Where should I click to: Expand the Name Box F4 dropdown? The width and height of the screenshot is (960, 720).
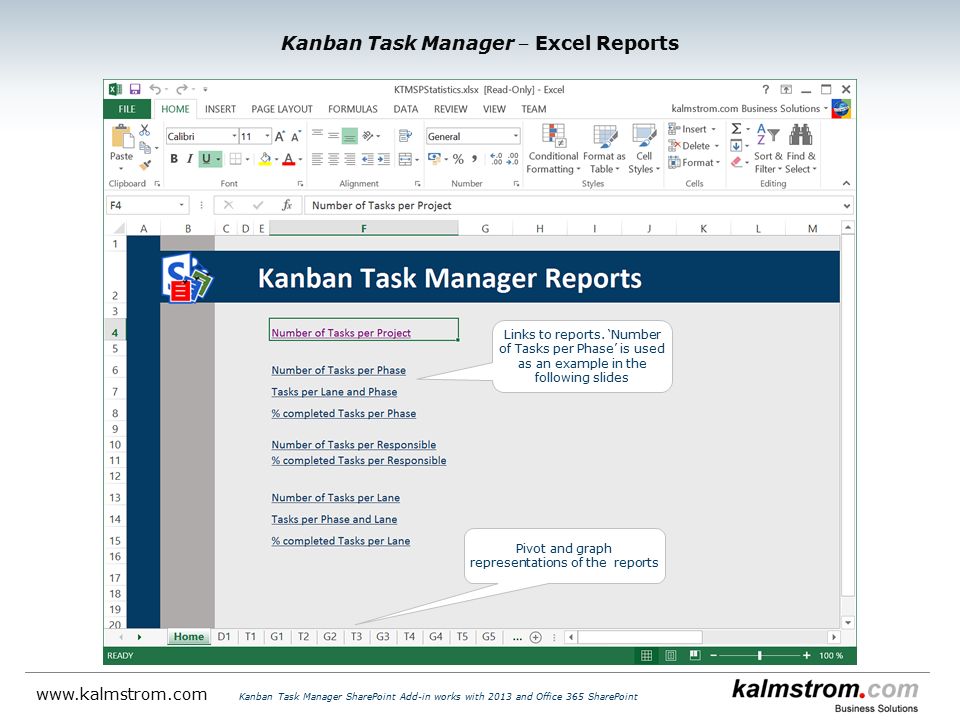181,206
